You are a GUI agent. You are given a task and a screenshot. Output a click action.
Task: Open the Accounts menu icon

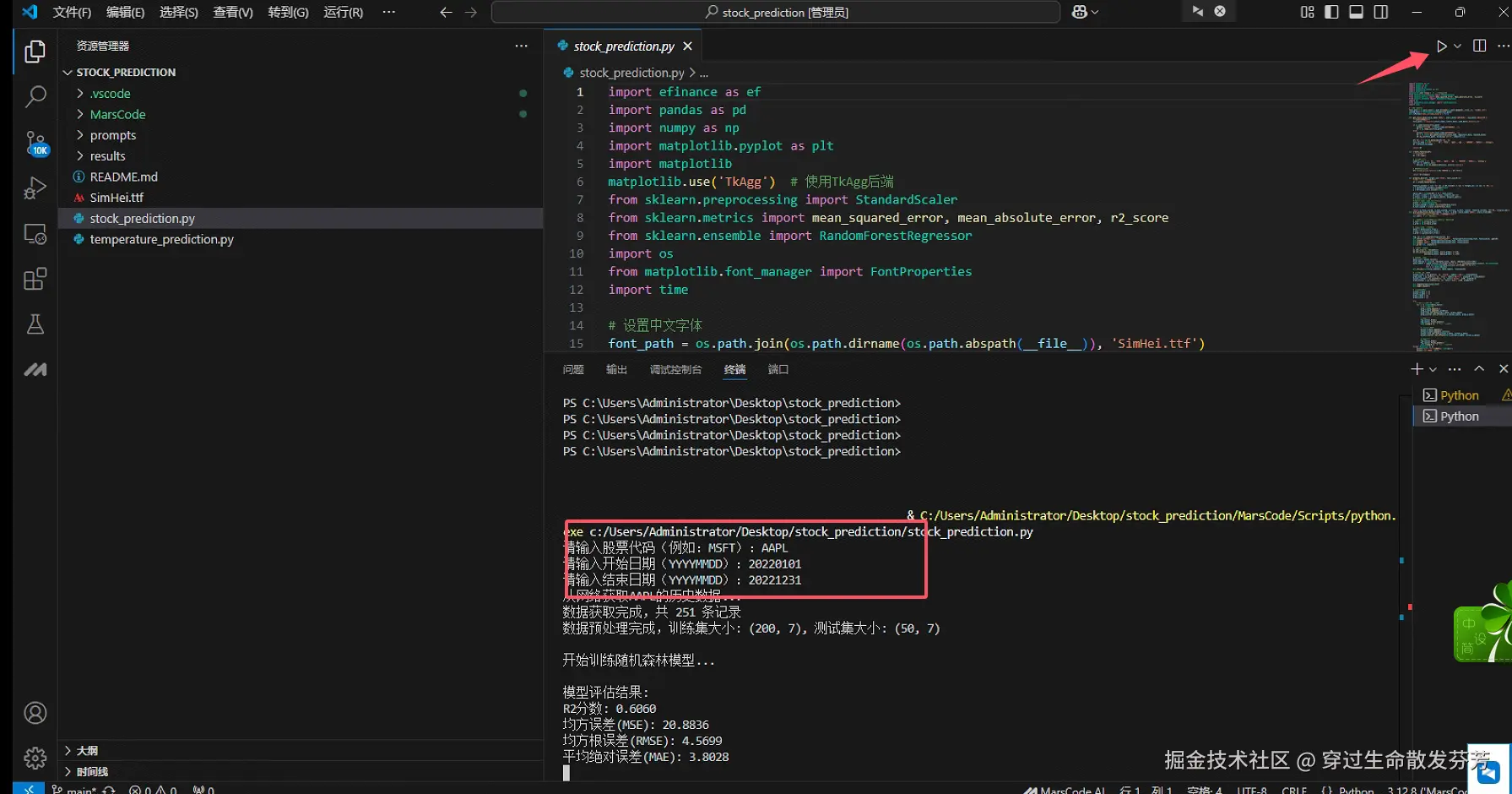tap(35, 713)
